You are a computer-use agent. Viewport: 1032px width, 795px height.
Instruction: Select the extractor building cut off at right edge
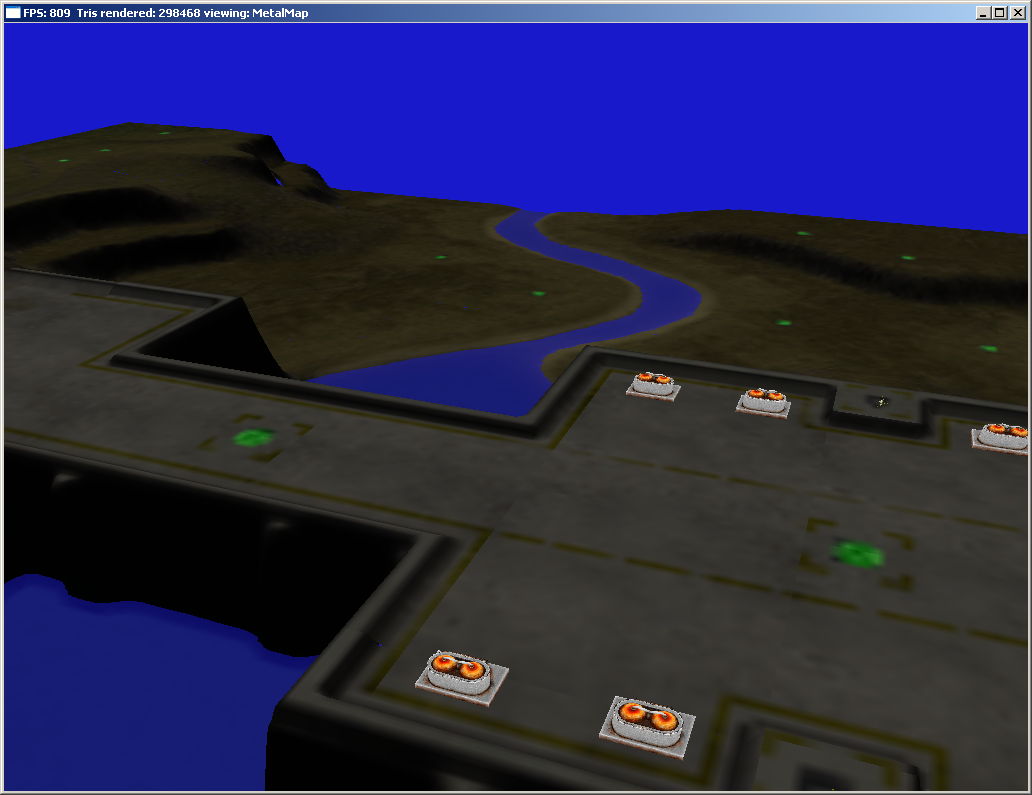tap(1000, 438)
